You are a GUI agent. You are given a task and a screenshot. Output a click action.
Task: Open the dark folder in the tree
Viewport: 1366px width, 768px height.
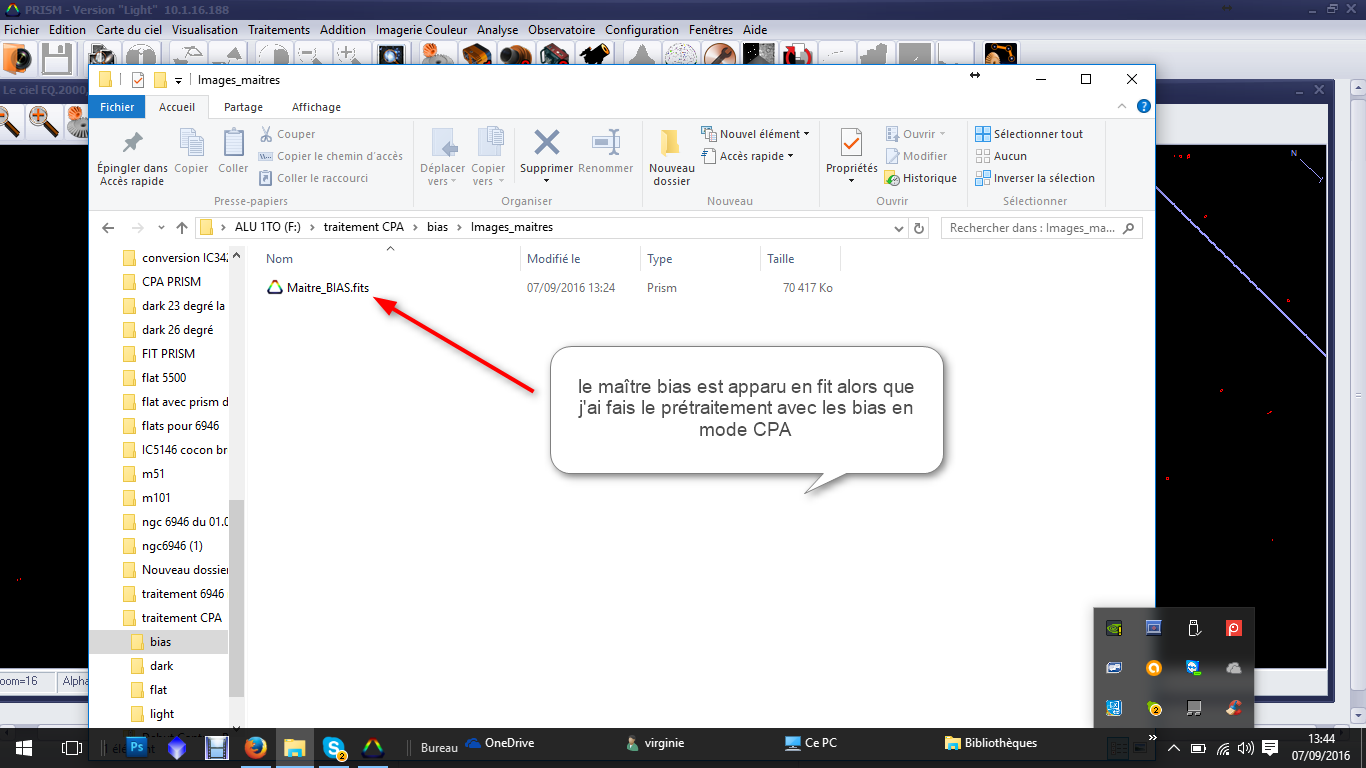[161, 666]
